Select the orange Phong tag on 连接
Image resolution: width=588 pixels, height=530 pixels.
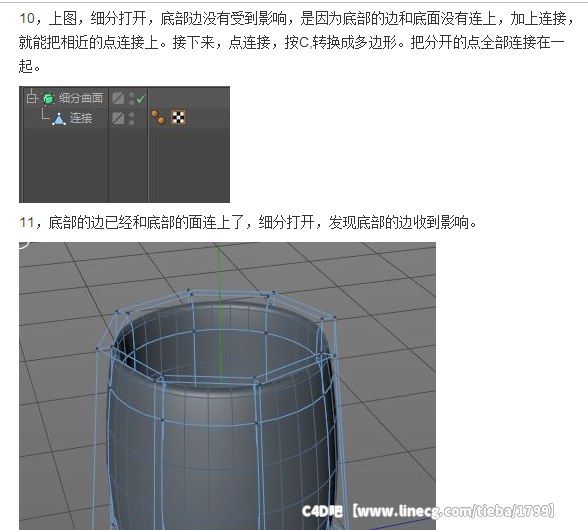pyautogui.click(x=158, y=117)
